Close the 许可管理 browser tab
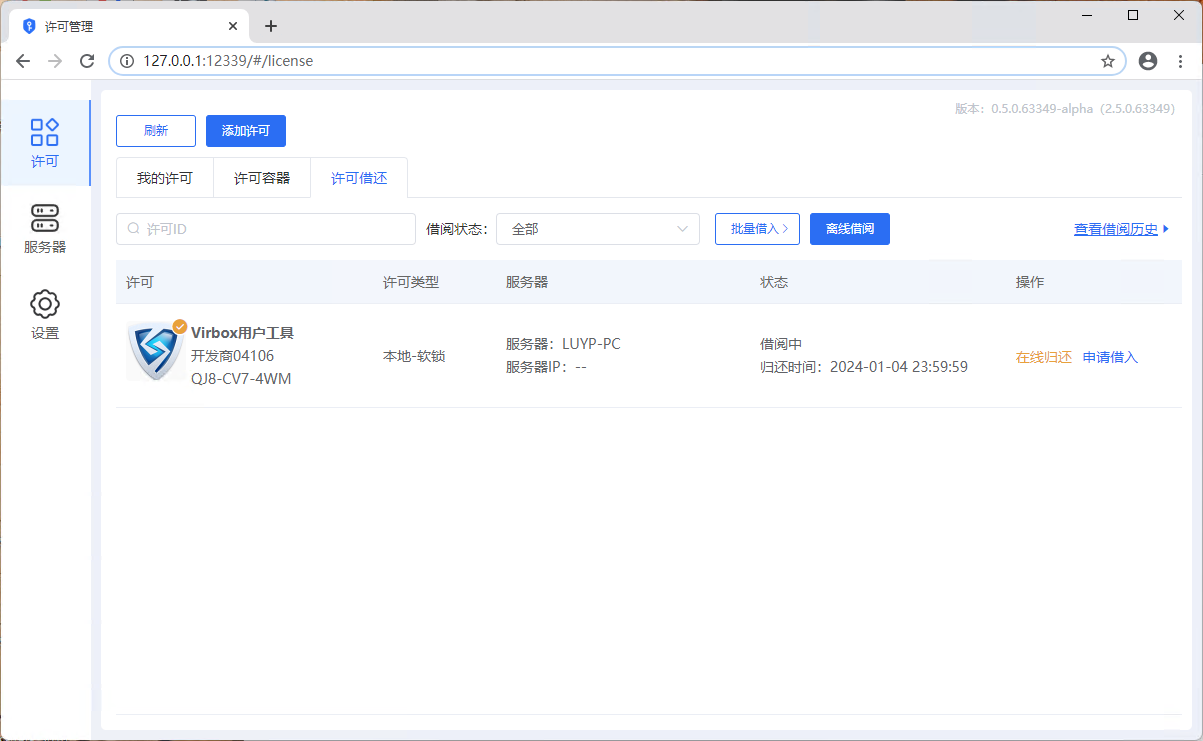 click(x=233, y=26)
